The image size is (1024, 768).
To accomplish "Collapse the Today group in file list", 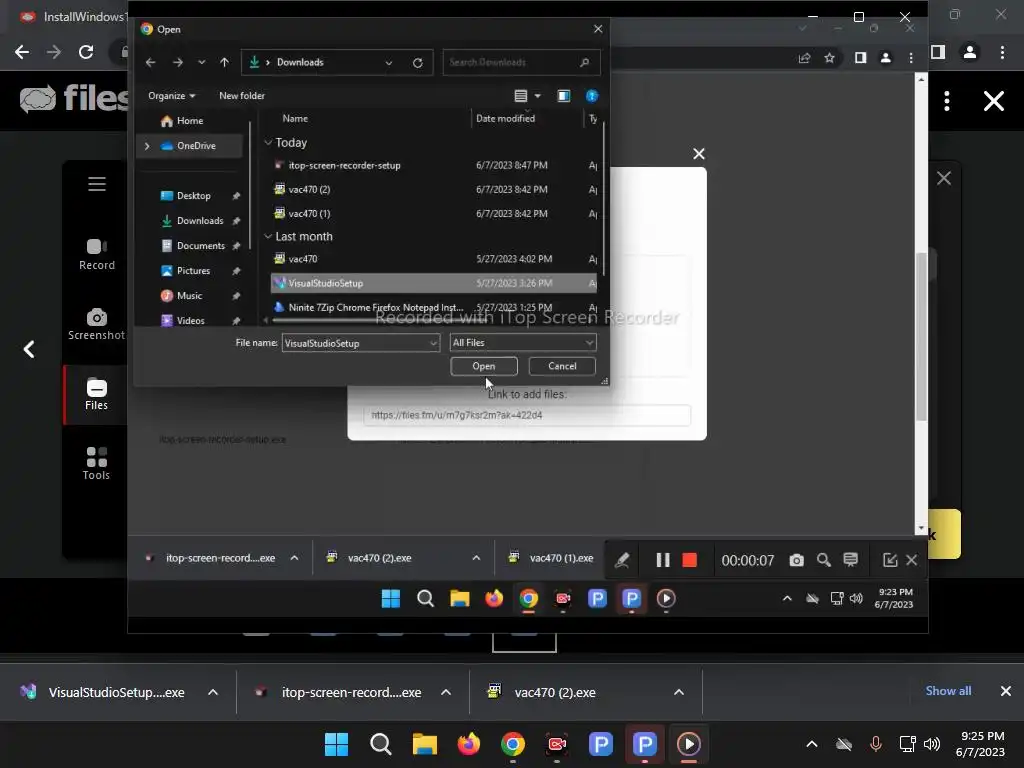I will [268, 142].
